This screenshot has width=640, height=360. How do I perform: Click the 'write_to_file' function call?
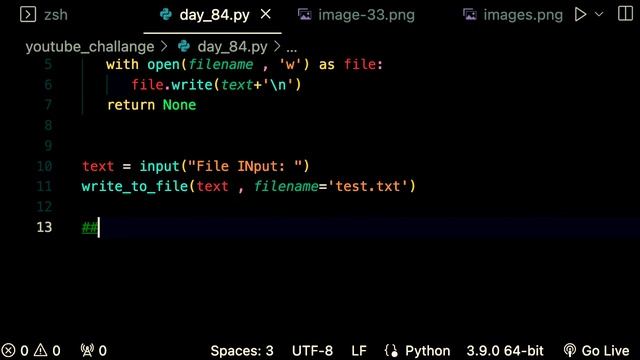click(135, 187)
